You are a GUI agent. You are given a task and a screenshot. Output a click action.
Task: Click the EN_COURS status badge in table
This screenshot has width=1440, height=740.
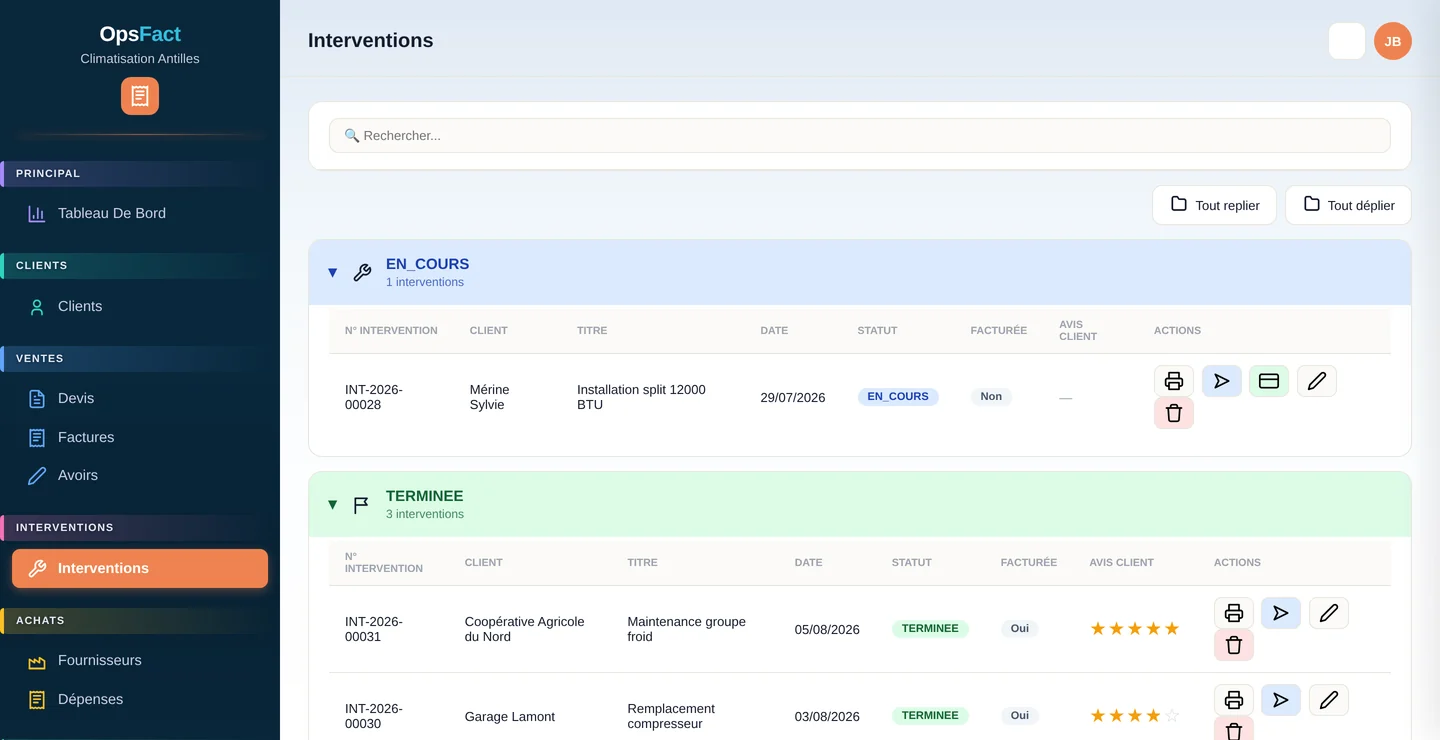(x=898, y=397)
